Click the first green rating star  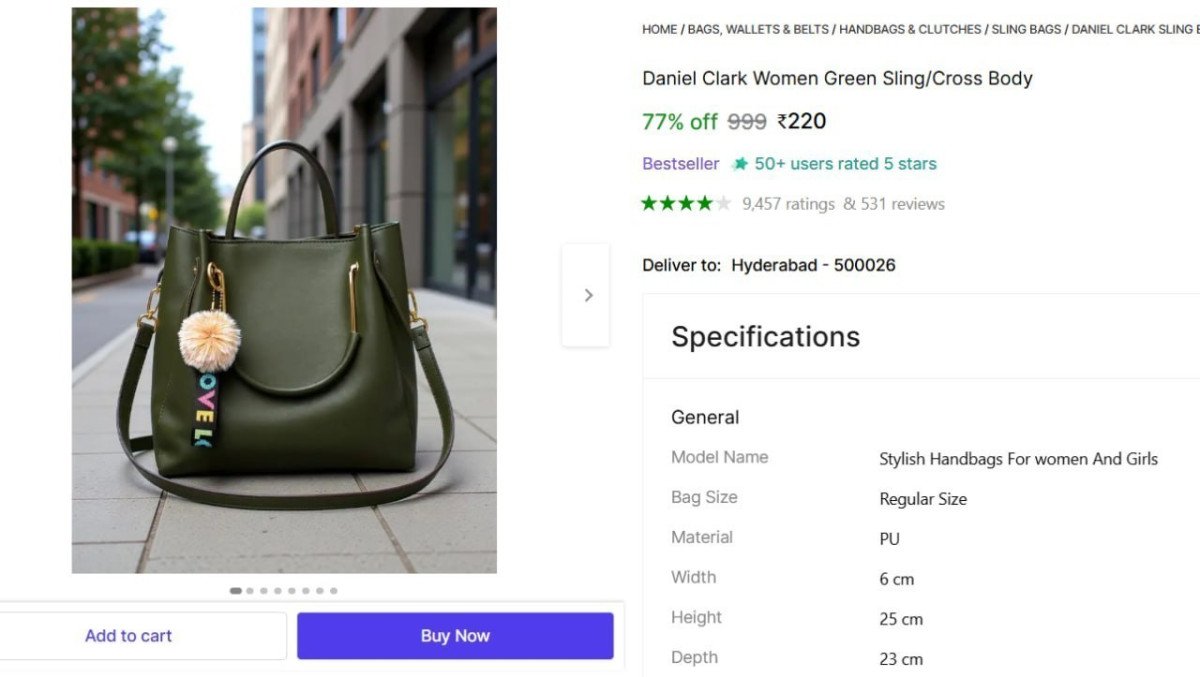click(649, 204)
